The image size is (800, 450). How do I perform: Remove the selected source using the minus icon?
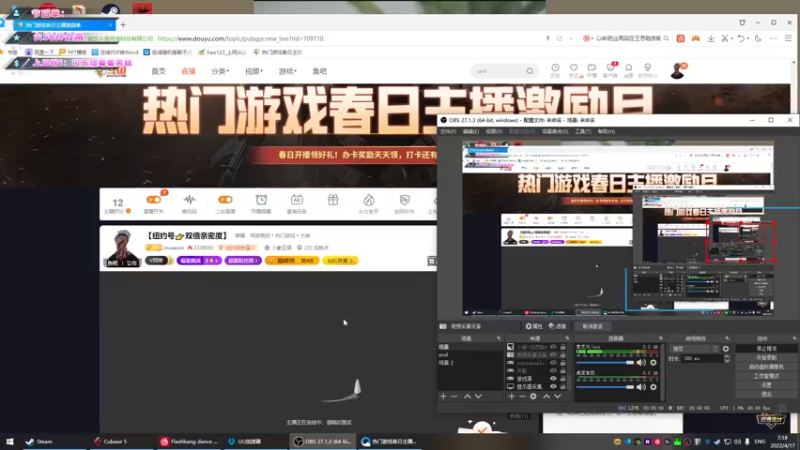[522, 396]
